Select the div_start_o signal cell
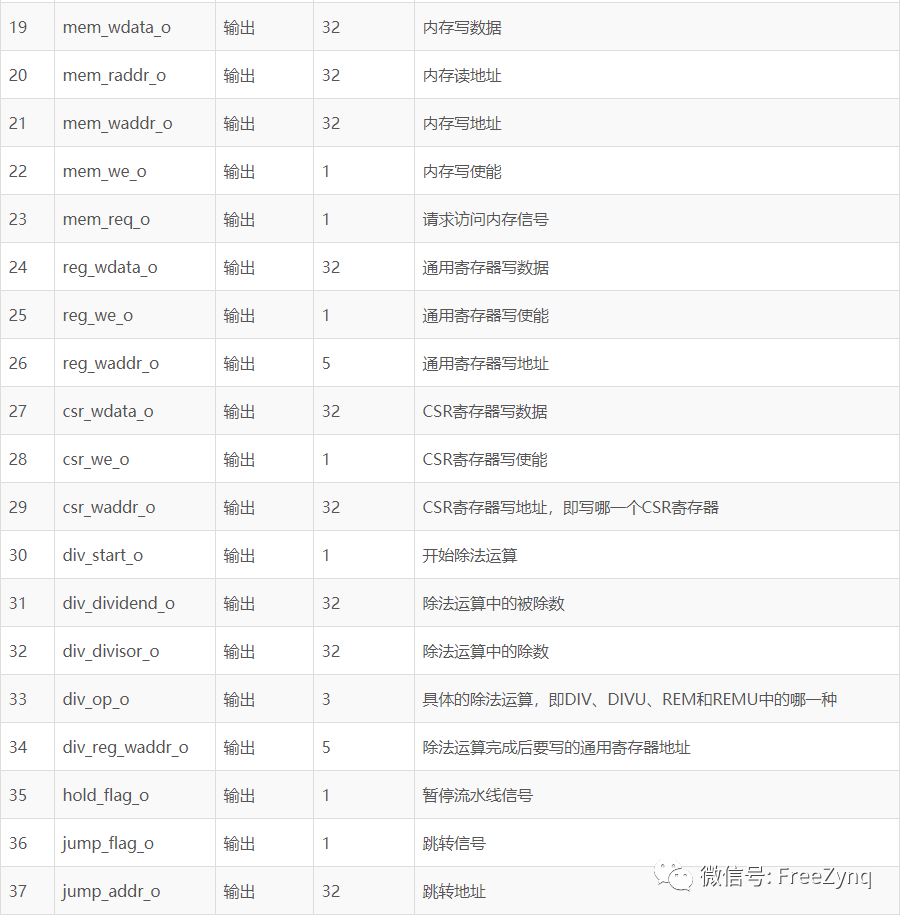Image resolution: width=902 pixels, height=918 pixels. pos(103,555)
